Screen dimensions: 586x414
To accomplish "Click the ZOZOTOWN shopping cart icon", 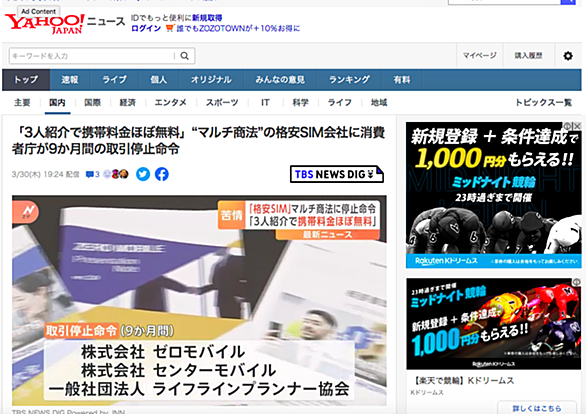I will 170,28.
